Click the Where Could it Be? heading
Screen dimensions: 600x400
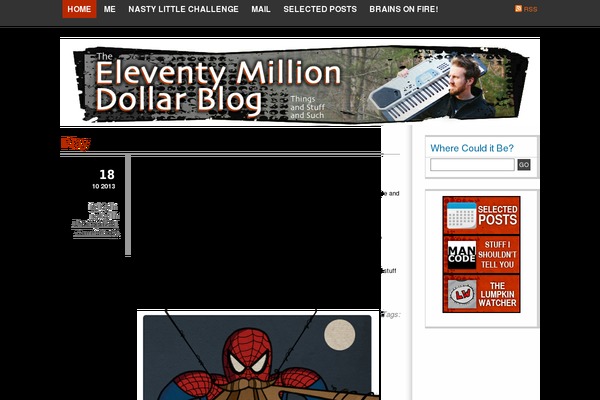tap(472, 148)
